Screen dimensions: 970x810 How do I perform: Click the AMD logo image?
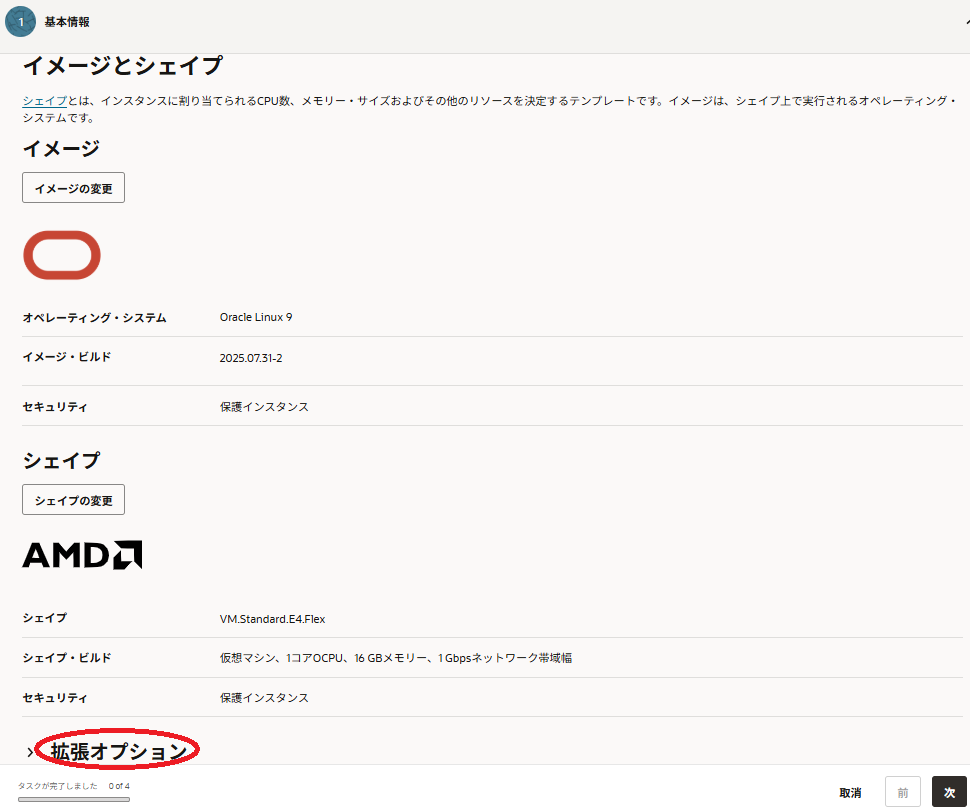pos(82,555)
